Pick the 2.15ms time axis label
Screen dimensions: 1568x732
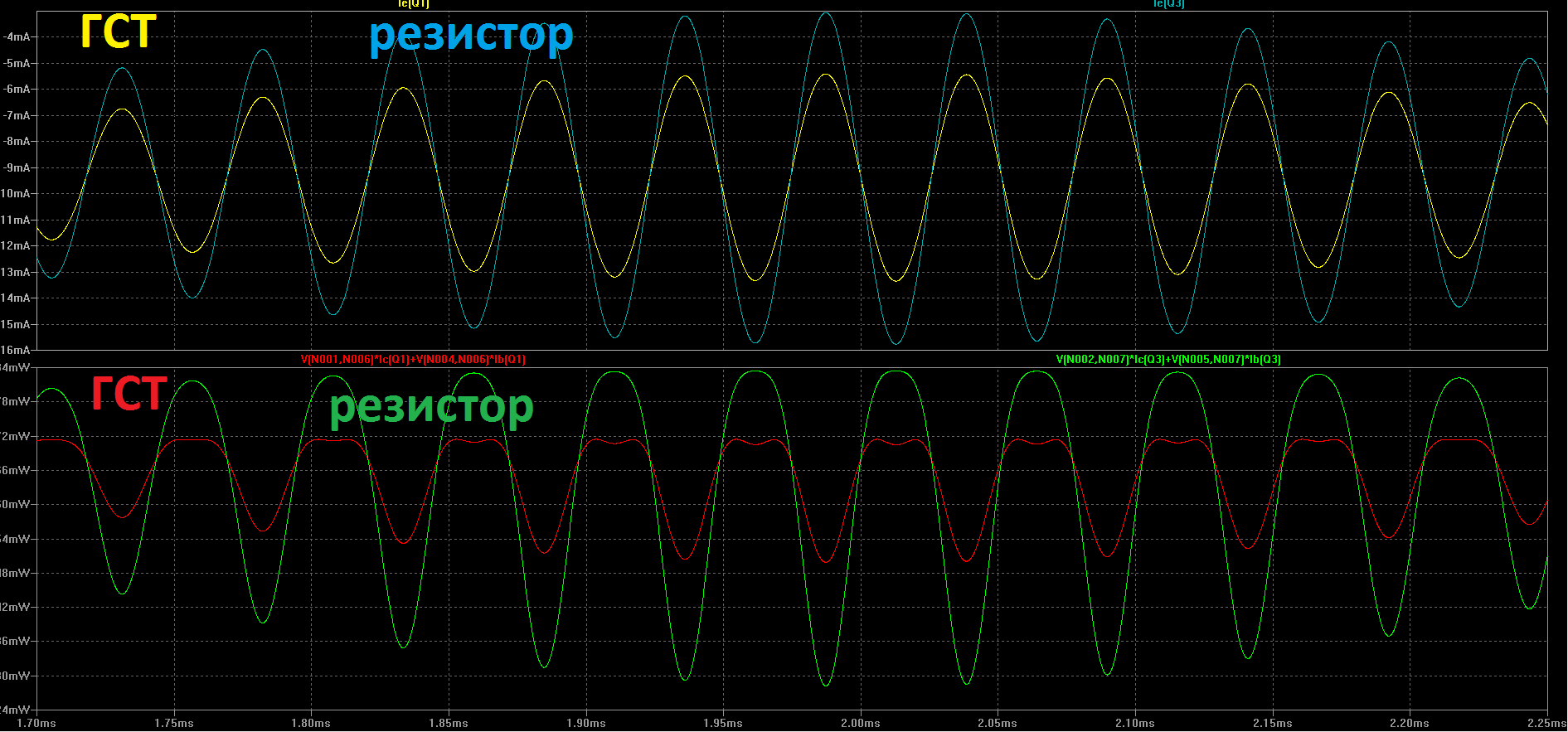[x=1273, y=723]
